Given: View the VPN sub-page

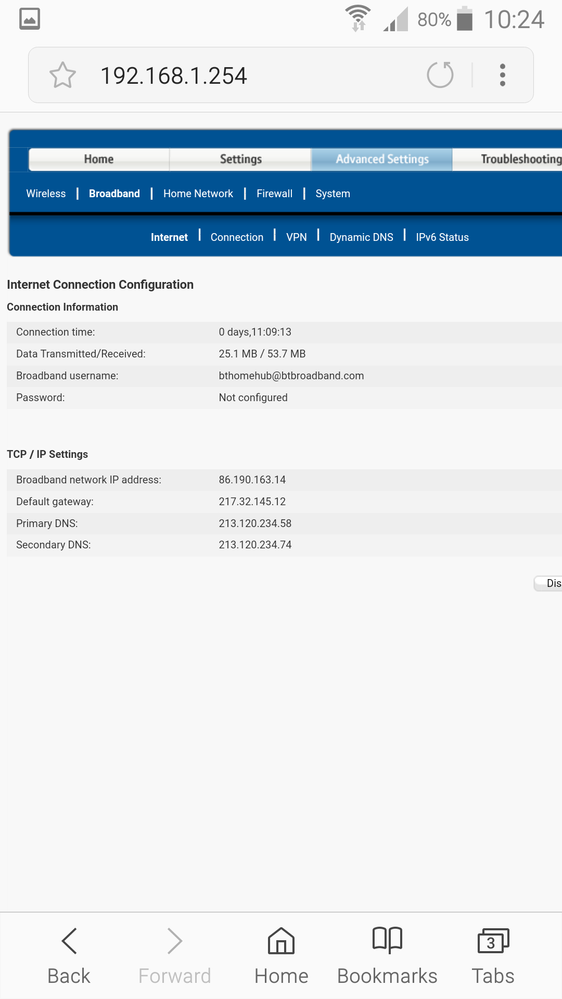Looking at the screenshot, I should [296, 237].
